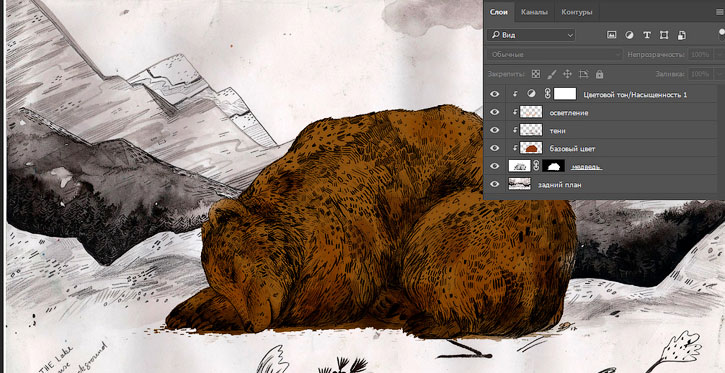The image size is (725, 373).
Task: Lock artboard nesting icon
Action: tap(584, 74)
